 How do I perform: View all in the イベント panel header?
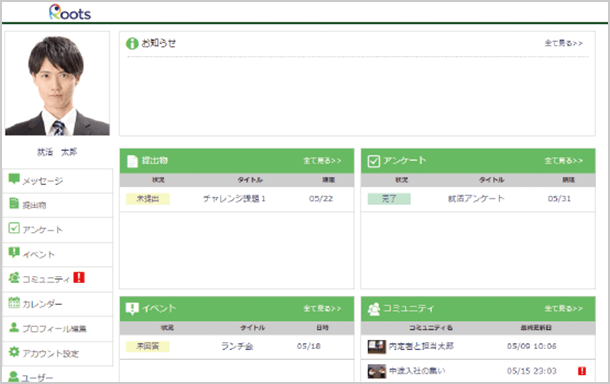pyautogui.click(x=322, y=308)
